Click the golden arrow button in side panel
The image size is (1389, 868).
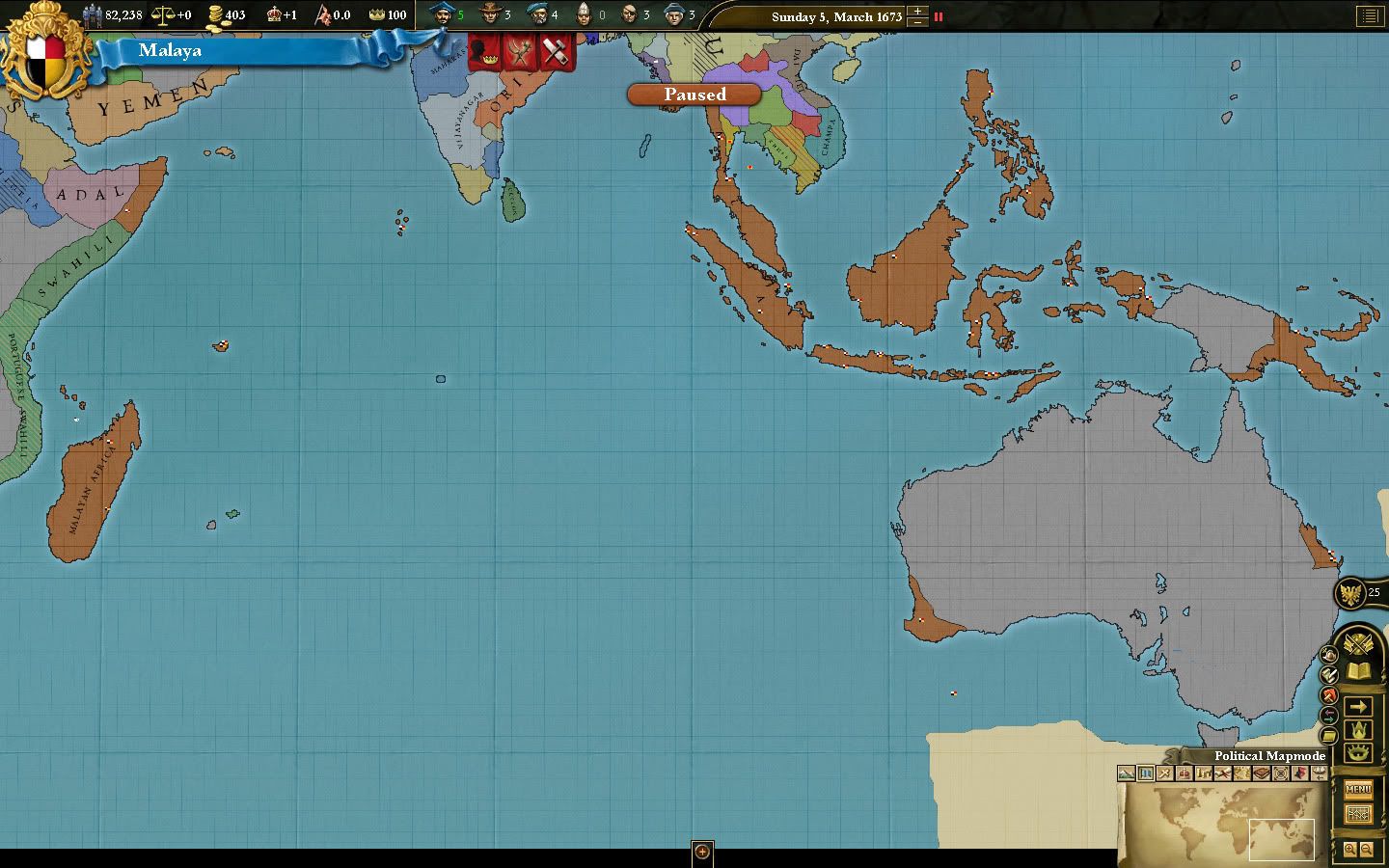pyautogui.click(x=1358, y=706)
